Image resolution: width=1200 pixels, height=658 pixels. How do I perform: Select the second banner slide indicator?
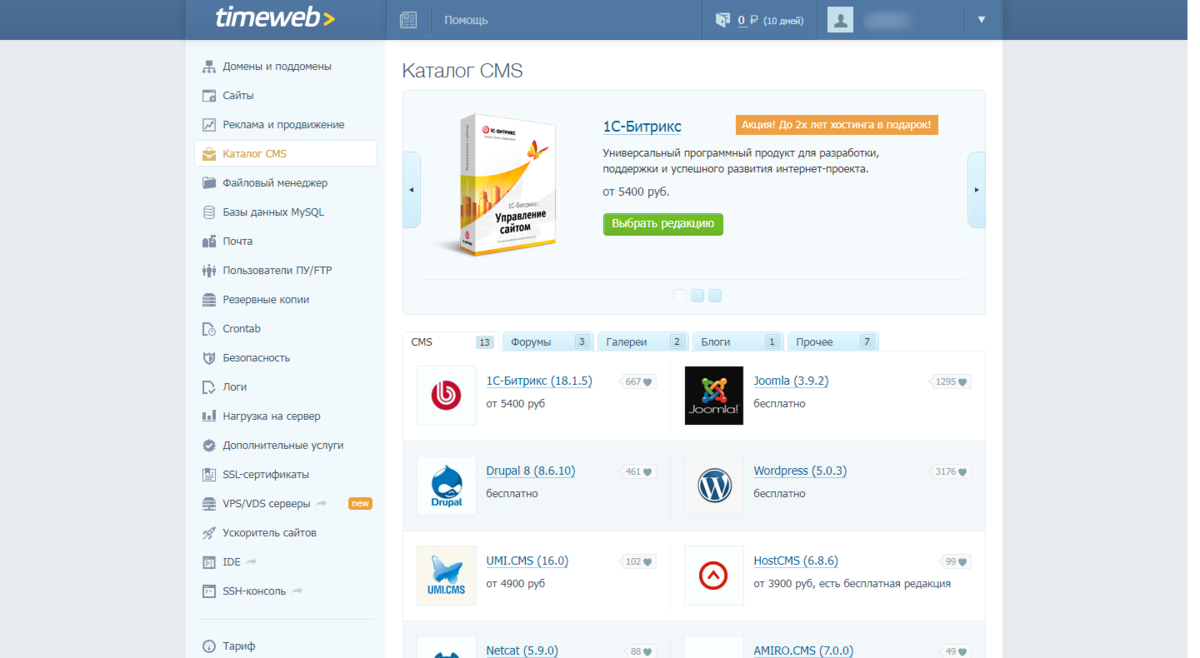pos(698,296)
